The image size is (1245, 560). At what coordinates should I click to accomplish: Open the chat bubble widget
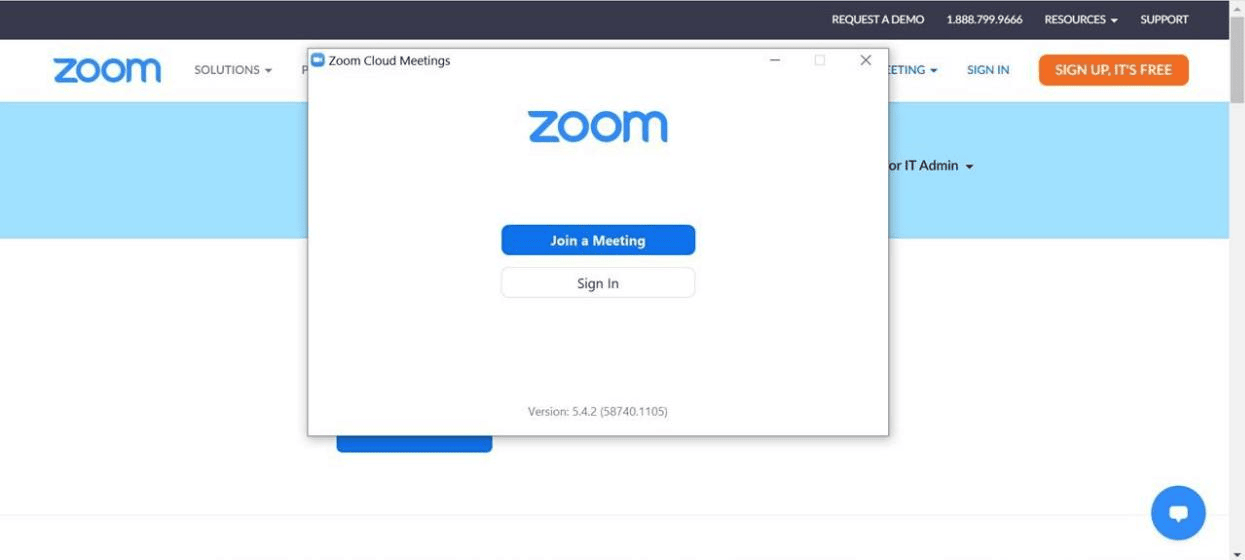coord(1178,513)
